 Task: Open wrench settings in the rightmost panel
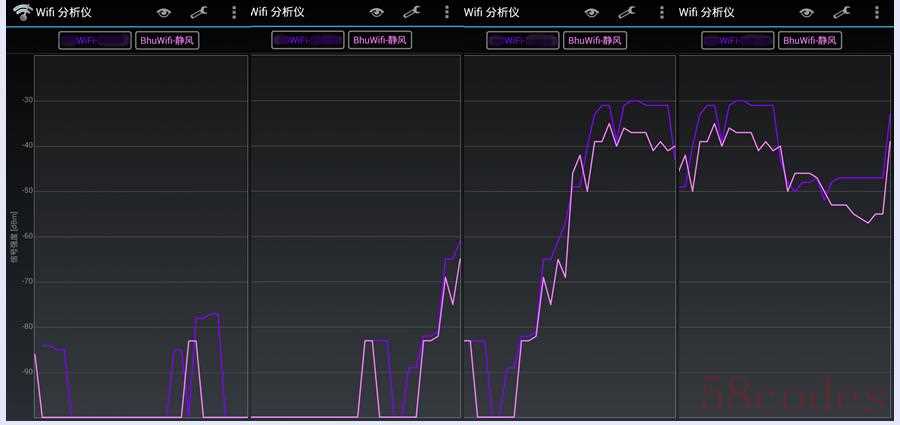pyautogui.click(x=842, y=13)
